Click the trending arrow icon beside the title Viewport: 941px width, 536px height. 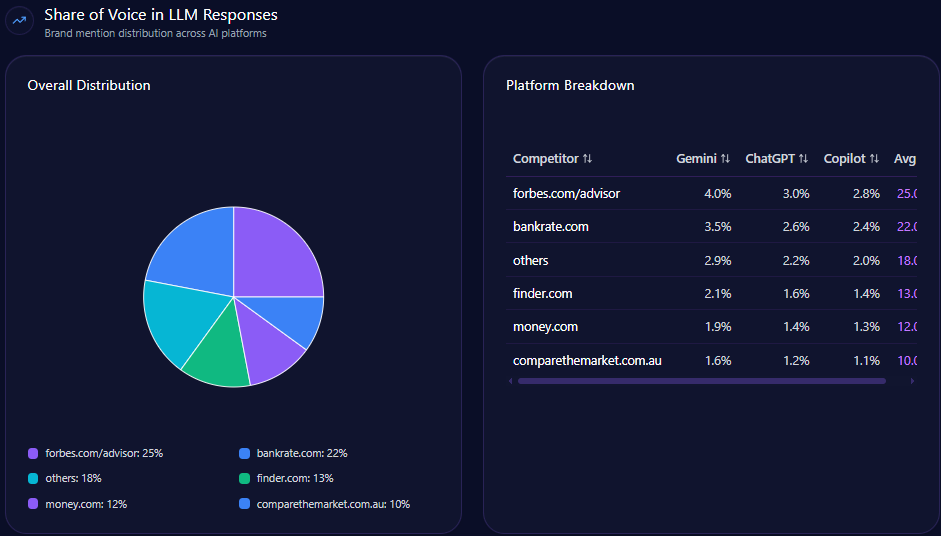tap(19, 21)
